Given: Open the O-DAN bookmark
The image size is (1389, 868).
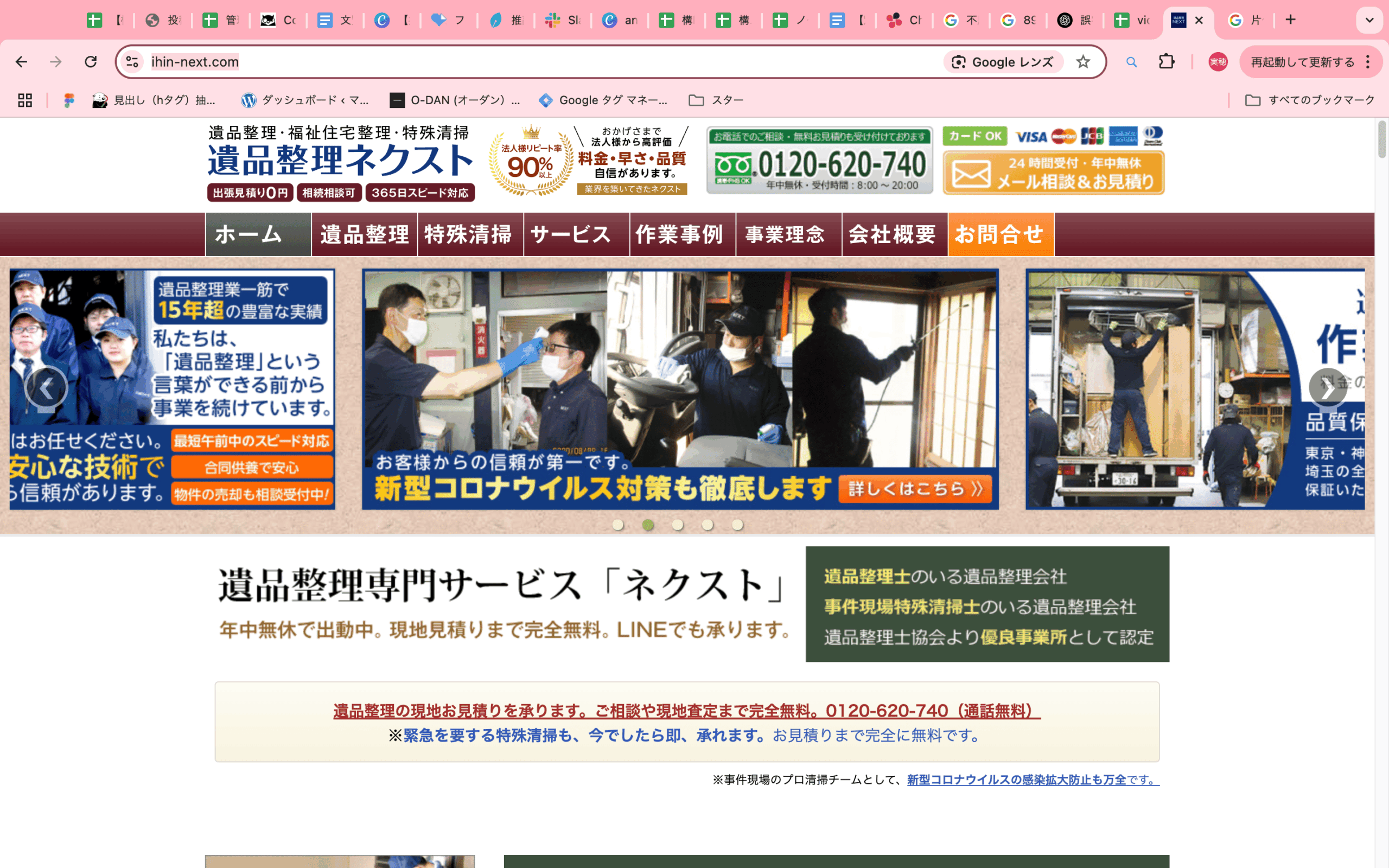Looking at the screenshot, I should [455, 100].
